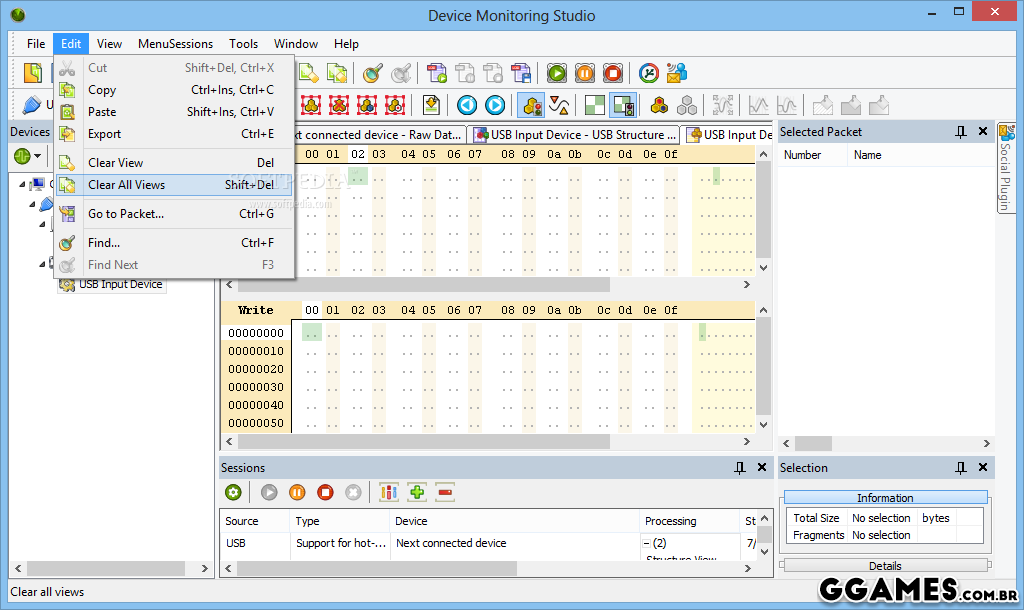
Task: Collapse the Processing (2) tree node
Action: pyautogui.click(x=647, y=543)
